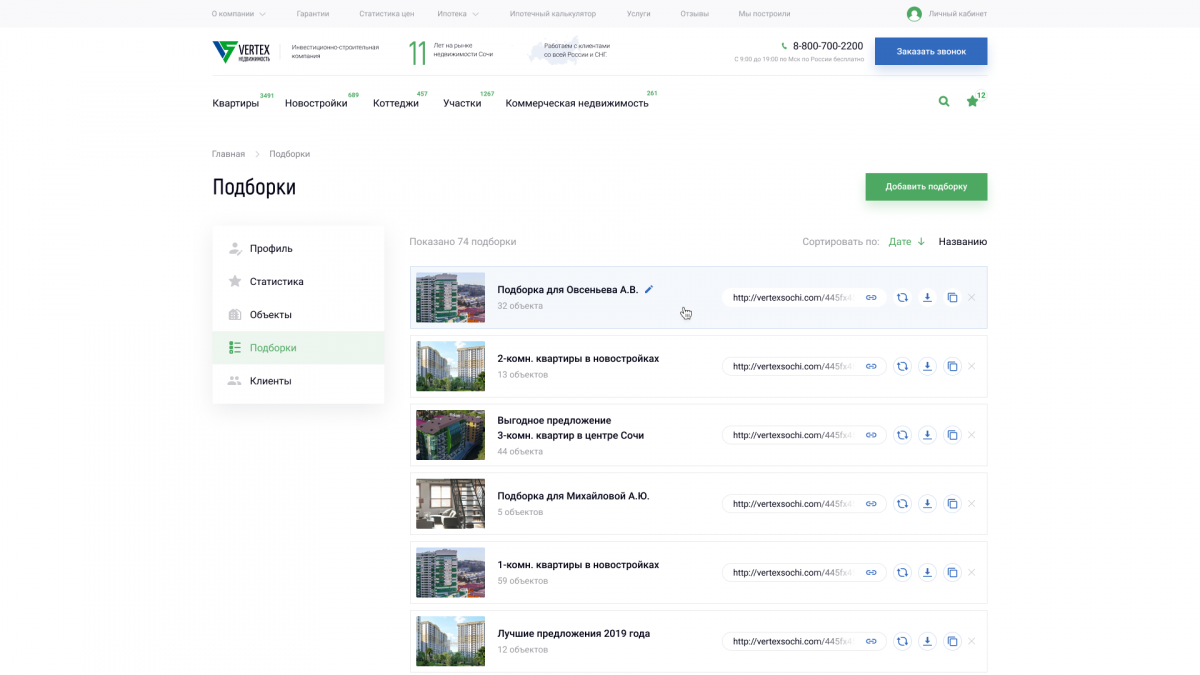Viewport: 1200px width, 675px height.
Task: Click edit pencil next to Овсеньева selection
Action: tap(649, 289)
